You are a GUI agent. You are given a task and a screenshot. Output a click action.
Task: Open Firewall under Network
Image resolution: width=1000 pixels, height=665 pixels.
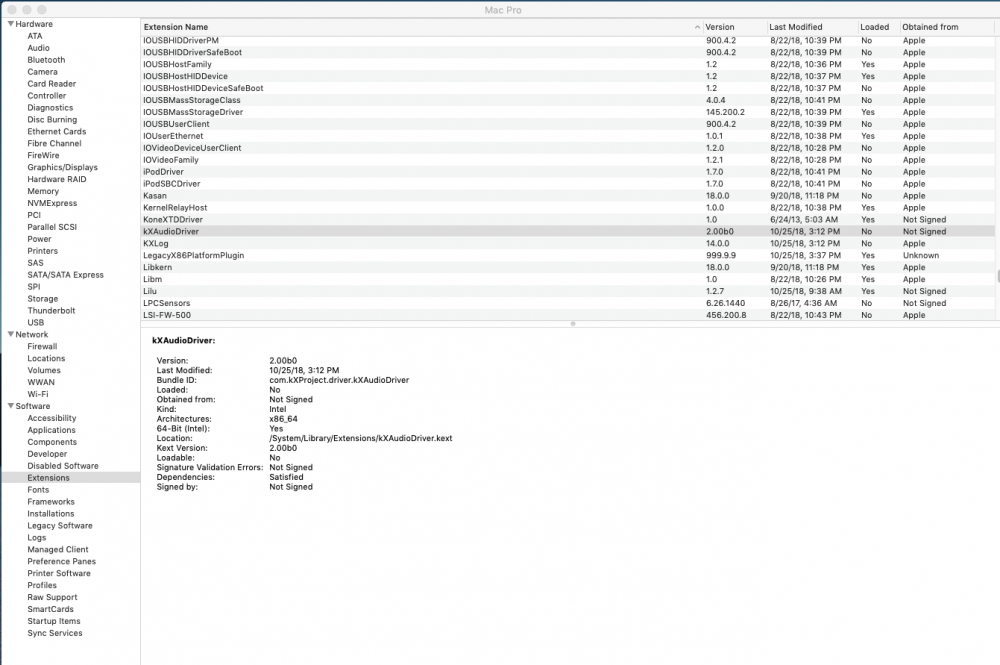coord(42,346)
